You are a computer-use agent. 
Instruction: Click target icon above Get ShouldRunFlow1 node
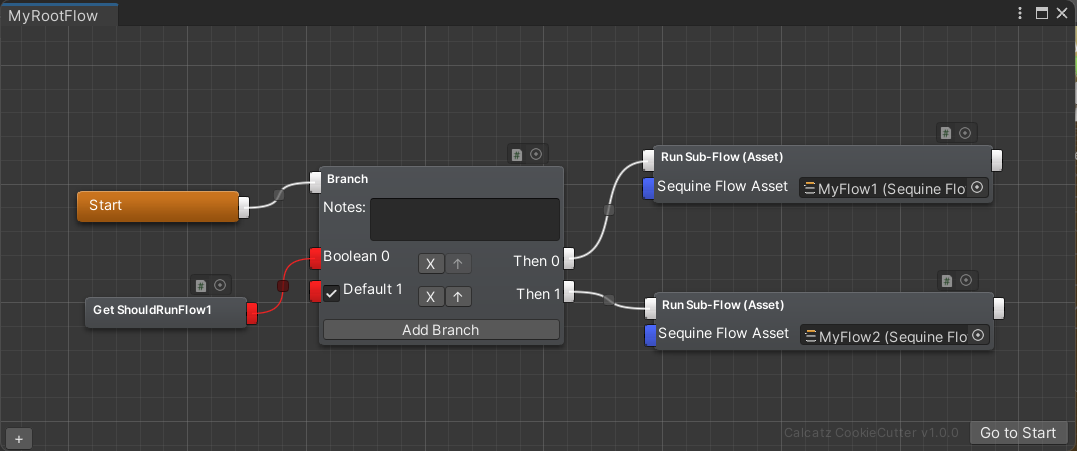coord(220,285)
